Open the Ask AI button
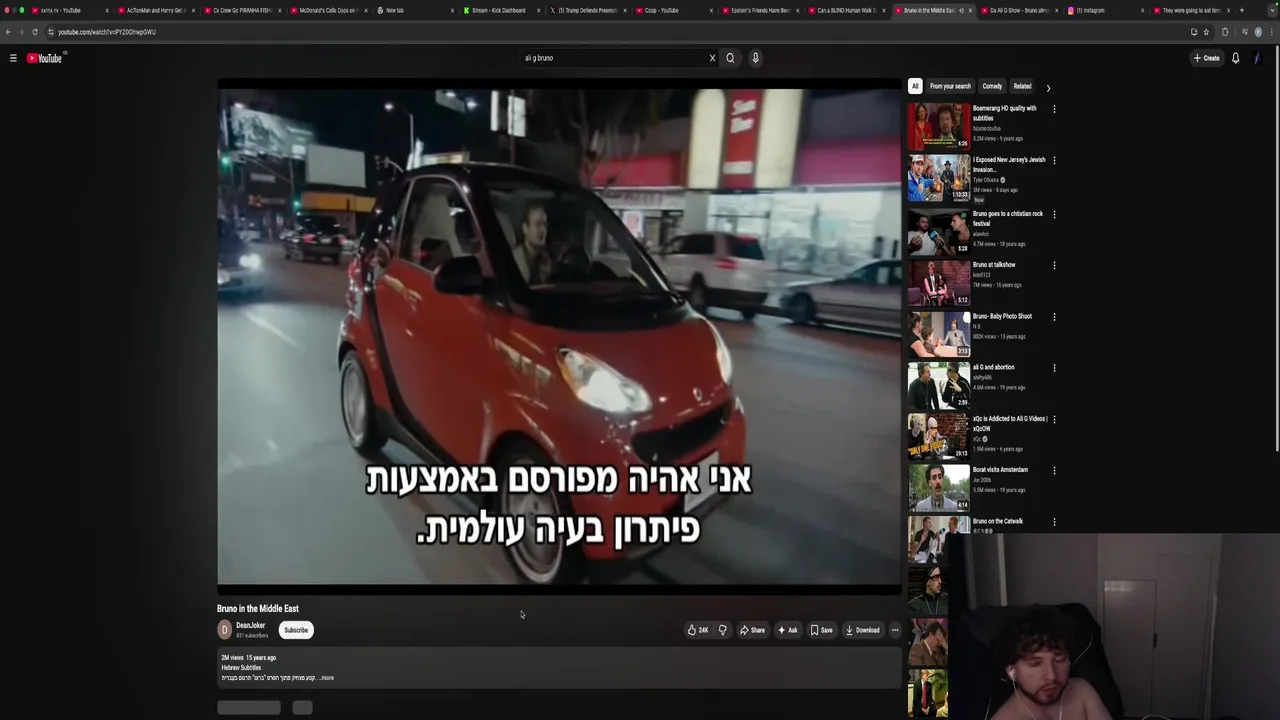1280x720 pixels. click(x=788, y=630)
